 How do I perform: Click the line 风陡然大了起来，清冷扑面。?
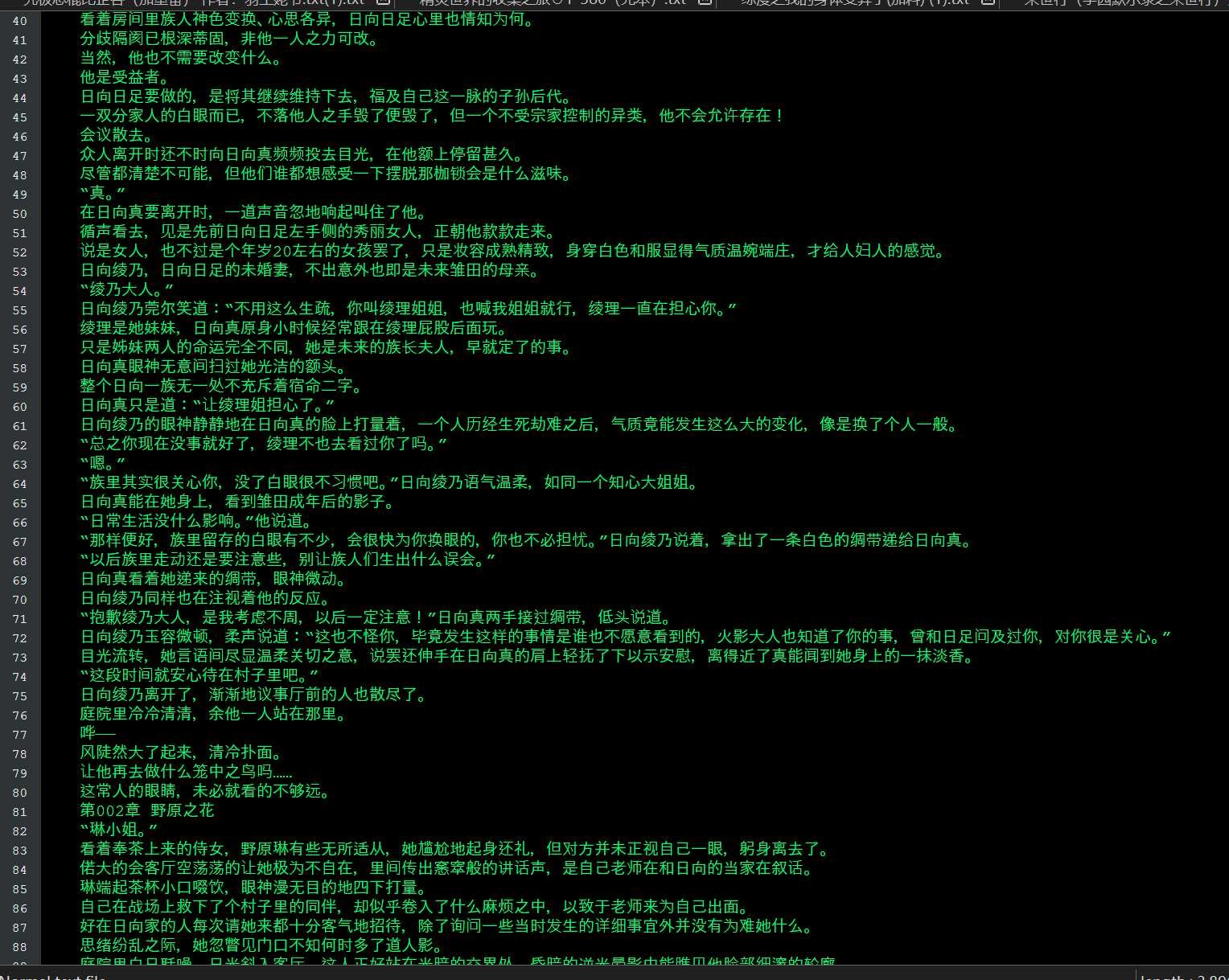point(180,752)
